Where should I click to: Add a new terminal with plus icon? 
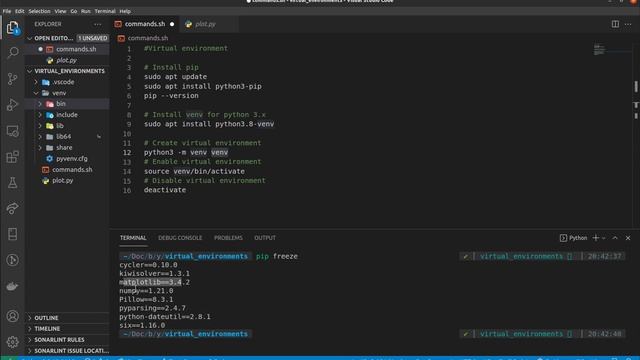click(596, 238)
